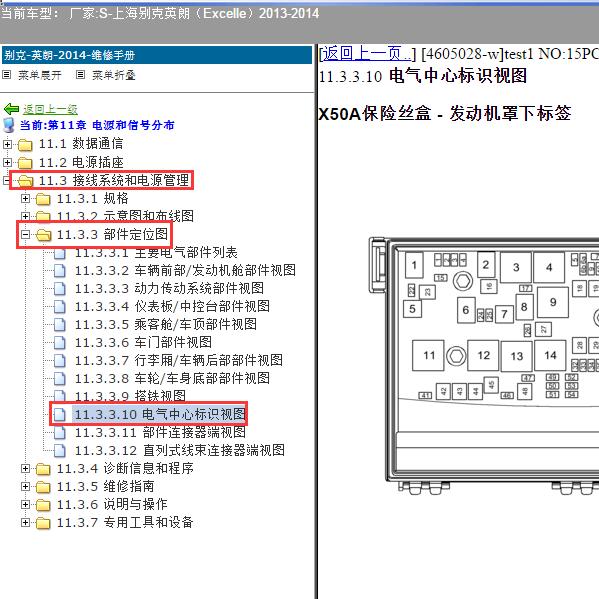
Task: Open 11.3.3.2 车辆前部/发动机舱部件视图
Action: (x=185, y=270)
